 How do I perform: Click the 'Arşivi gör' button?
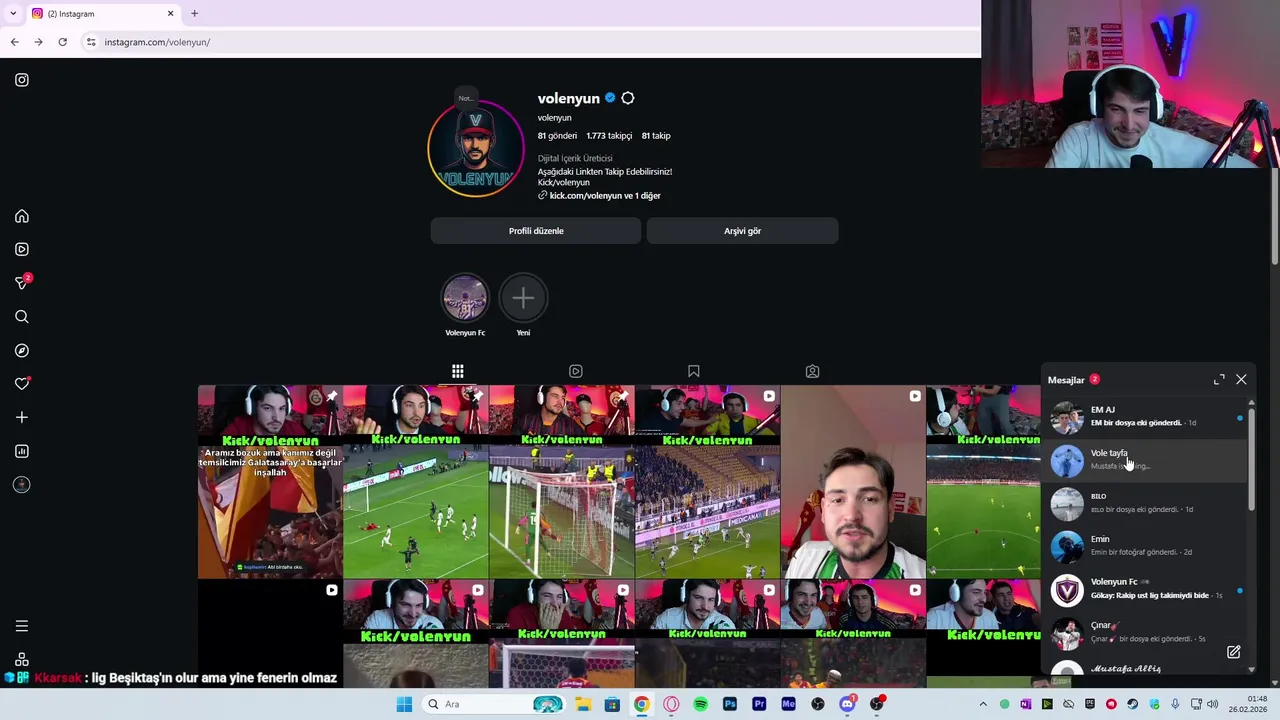[x=742, y=231]
